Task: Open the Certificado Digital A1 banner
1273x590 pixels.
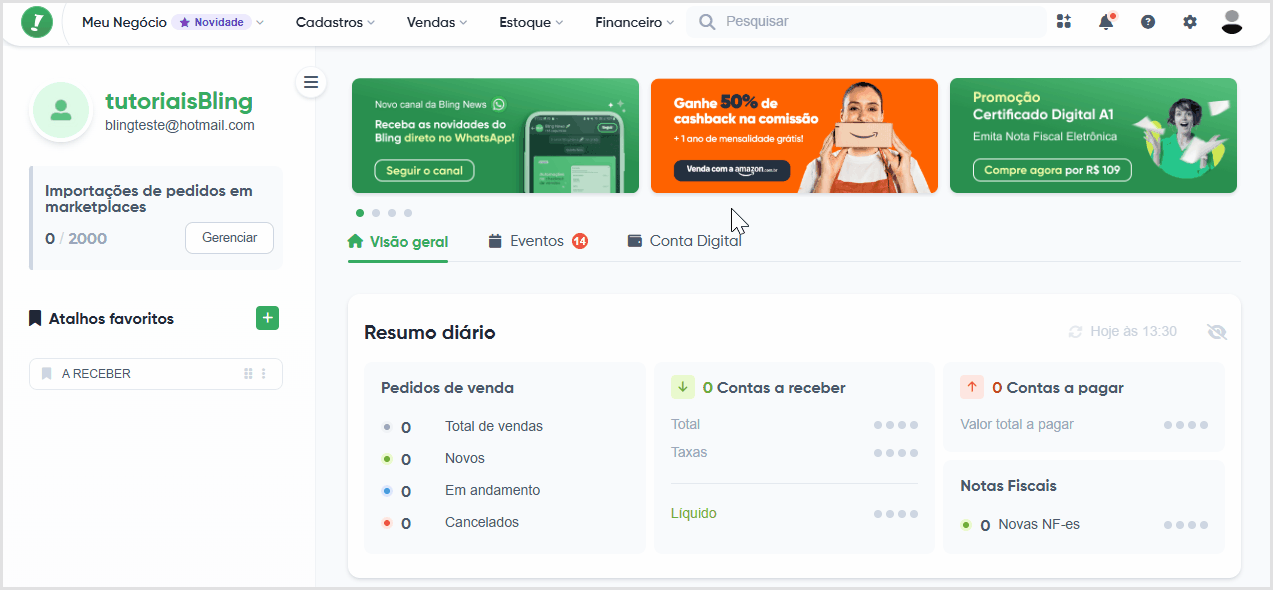Action: click(x=1093, y=135)
